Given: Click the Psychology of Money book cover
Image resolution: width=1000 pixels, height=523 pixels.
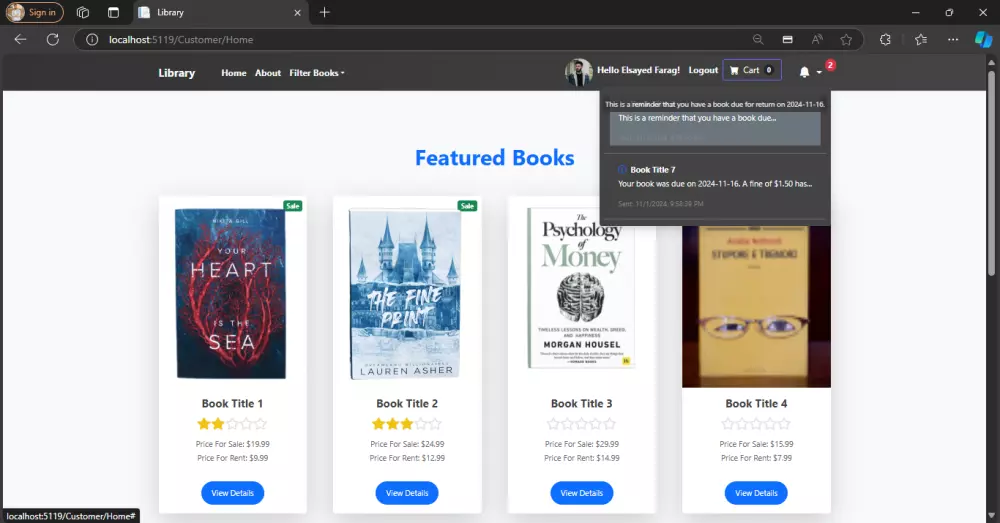Looking at the screenshot, I should (x=581, y=290).
